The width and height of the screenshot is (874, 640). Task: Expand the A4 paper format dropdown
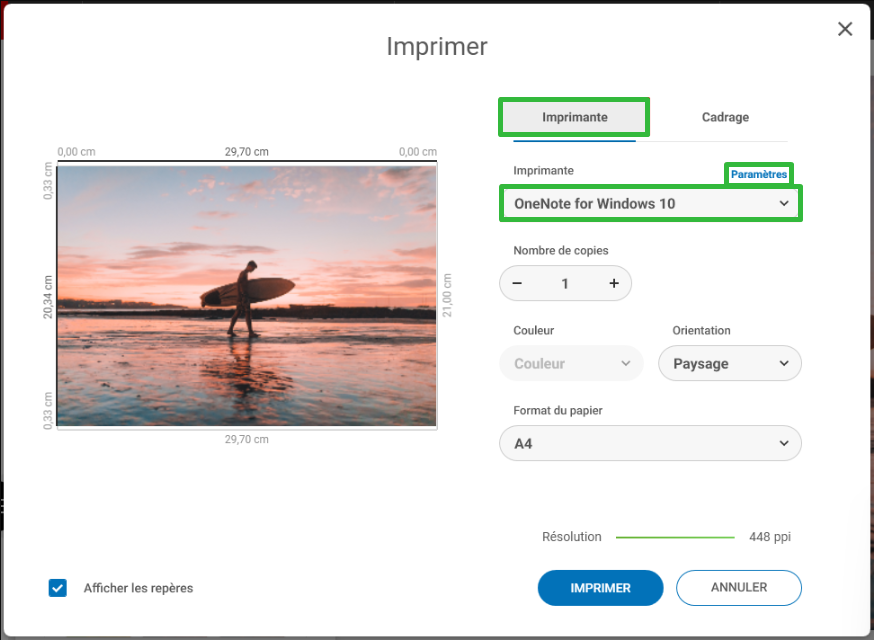(x=650, y=443)
